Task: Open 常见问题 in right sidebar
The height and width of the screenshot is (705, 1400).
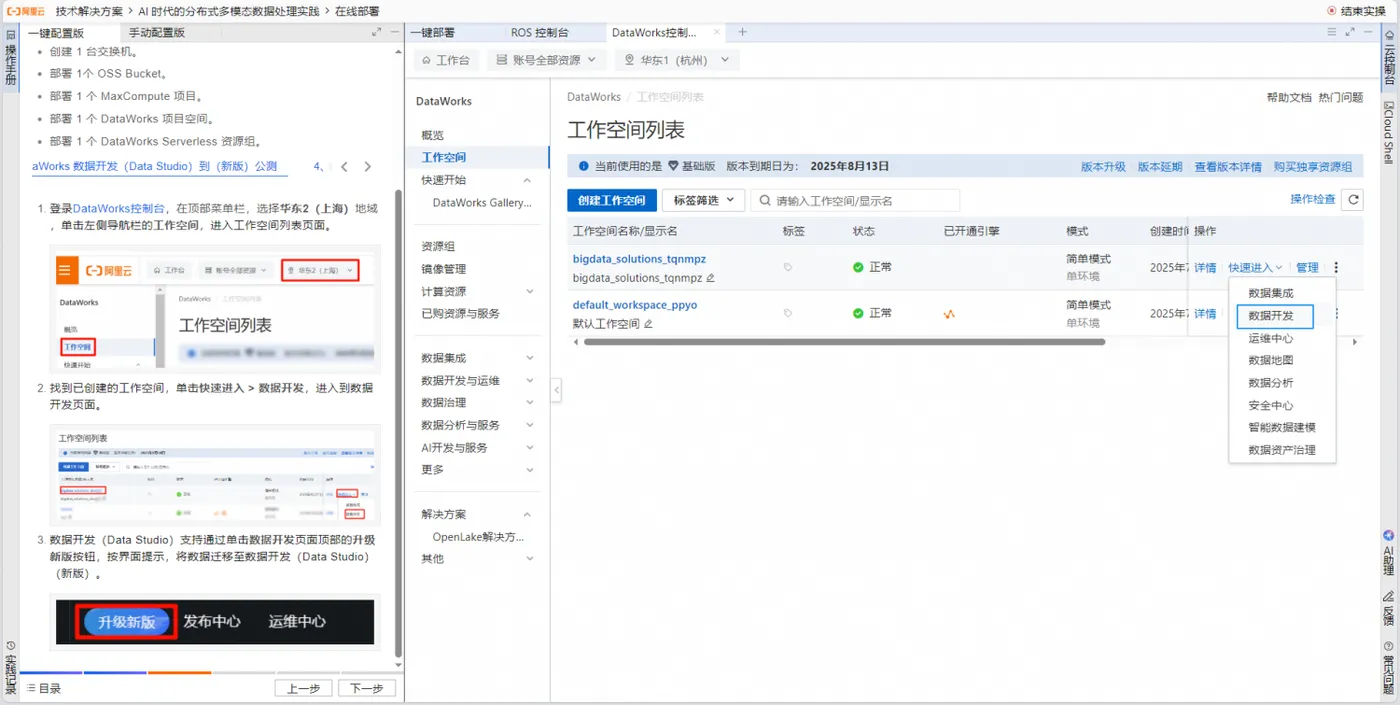Action: (x=1389, y=666)
